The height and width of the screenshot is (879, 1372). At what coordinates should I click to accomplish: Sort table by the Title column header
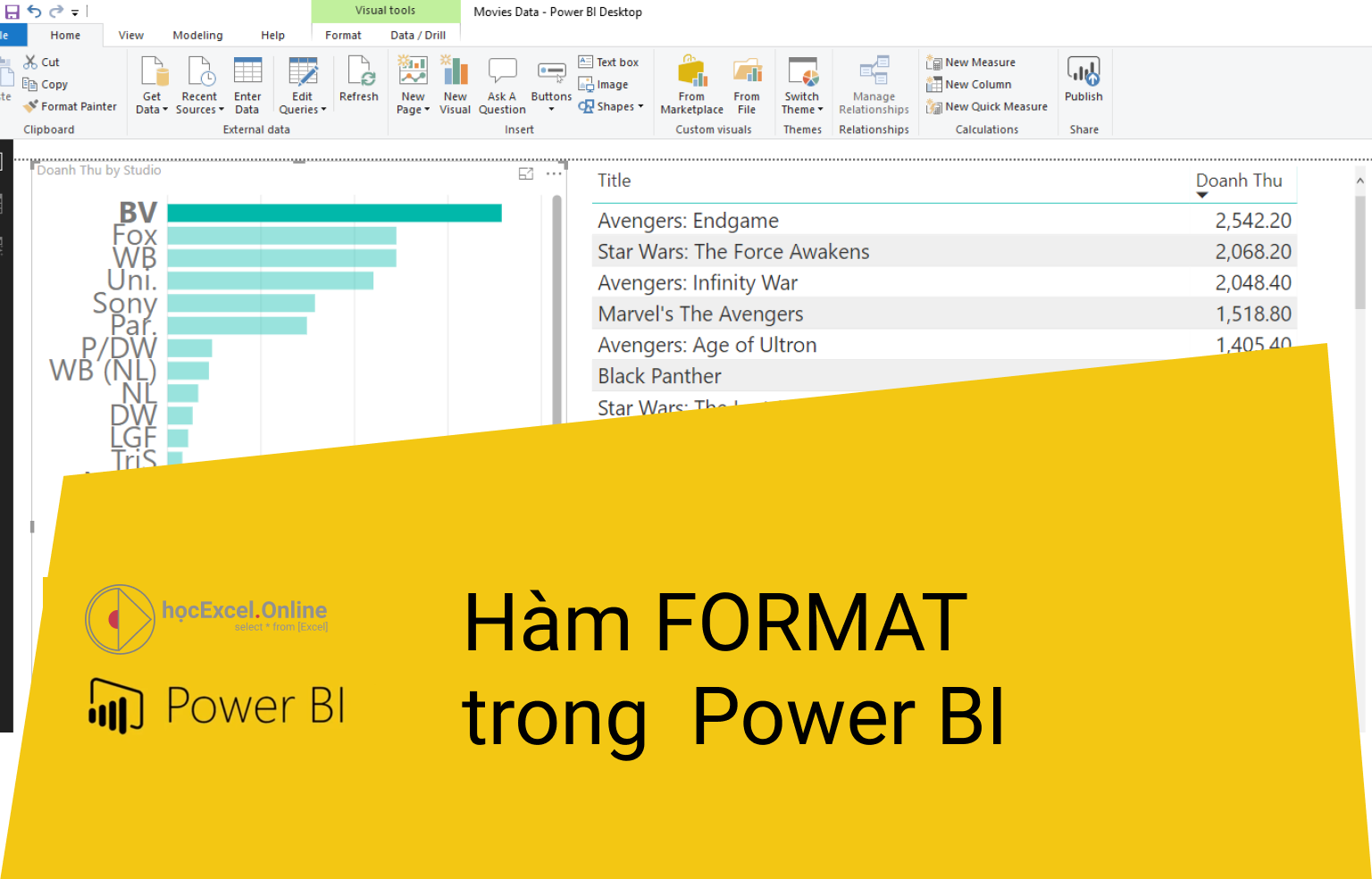[x=615, y=180]
